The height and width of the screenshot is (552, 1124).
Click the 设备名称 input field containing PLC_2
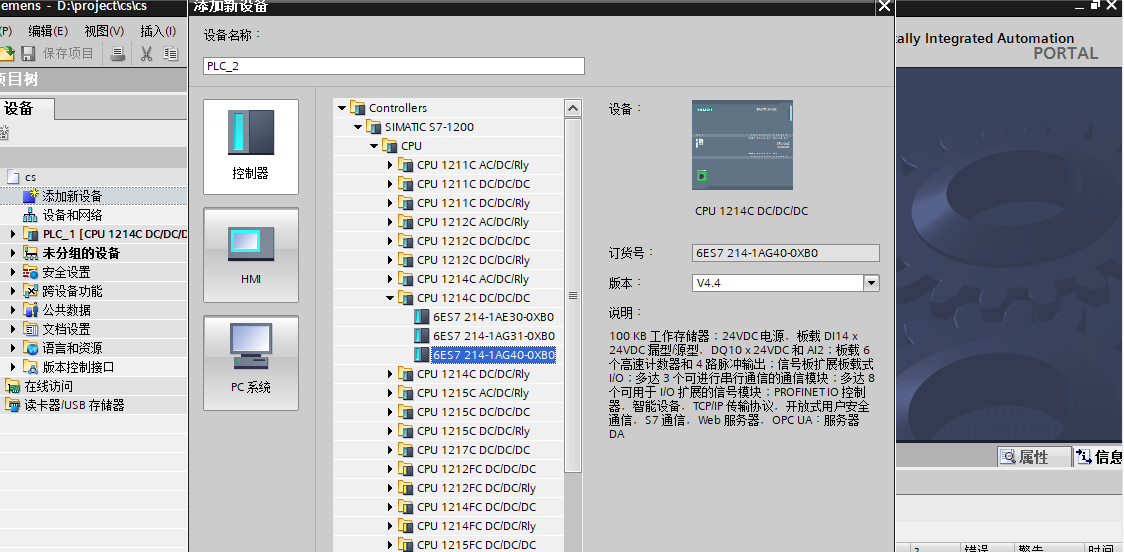(x=394, y=66)
